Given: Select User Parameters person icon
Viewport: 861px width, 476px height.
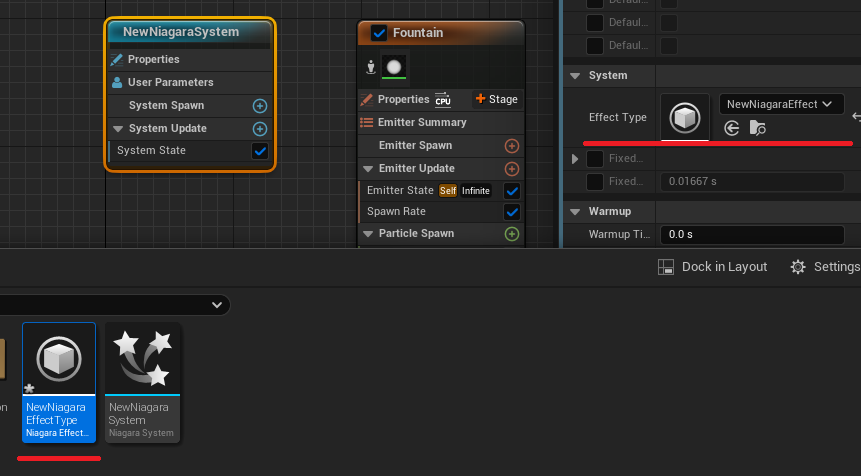Looking at the screenshot, I should point(117,82).
